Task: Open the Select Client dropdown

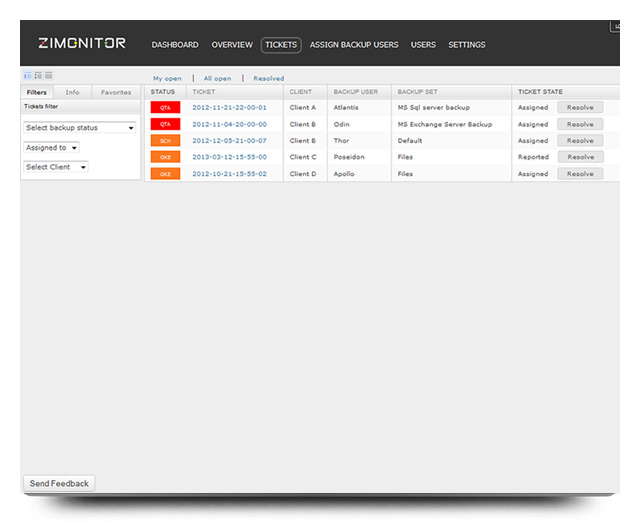Action: (55, 167)
